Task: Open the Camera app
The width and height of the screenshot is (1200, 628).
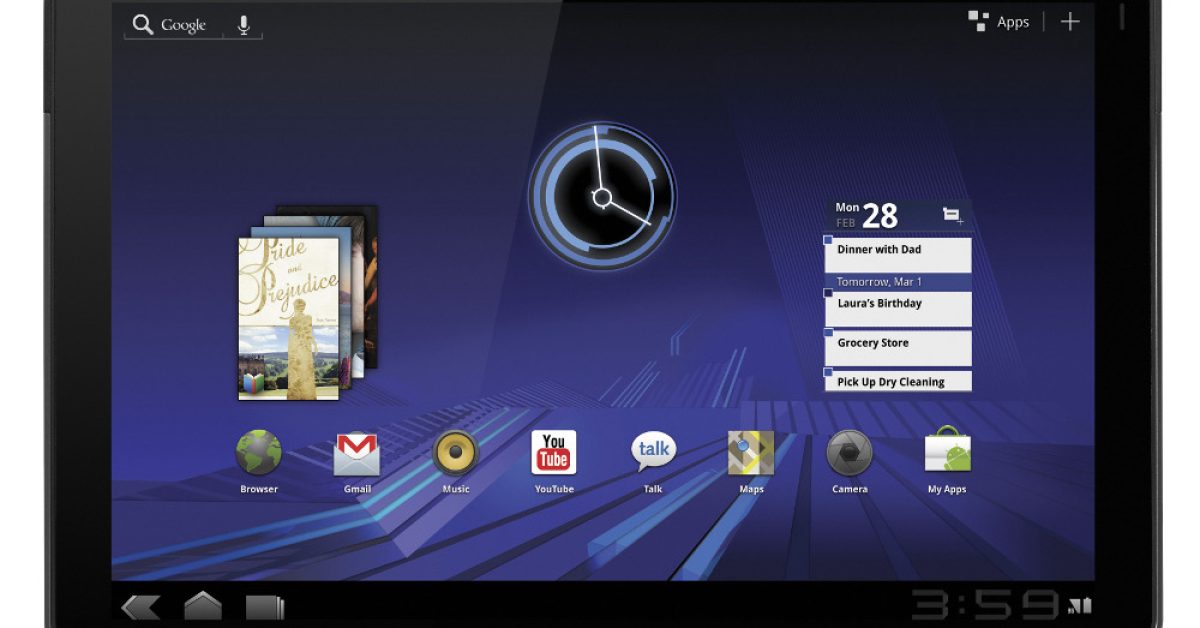Action: 849,454
